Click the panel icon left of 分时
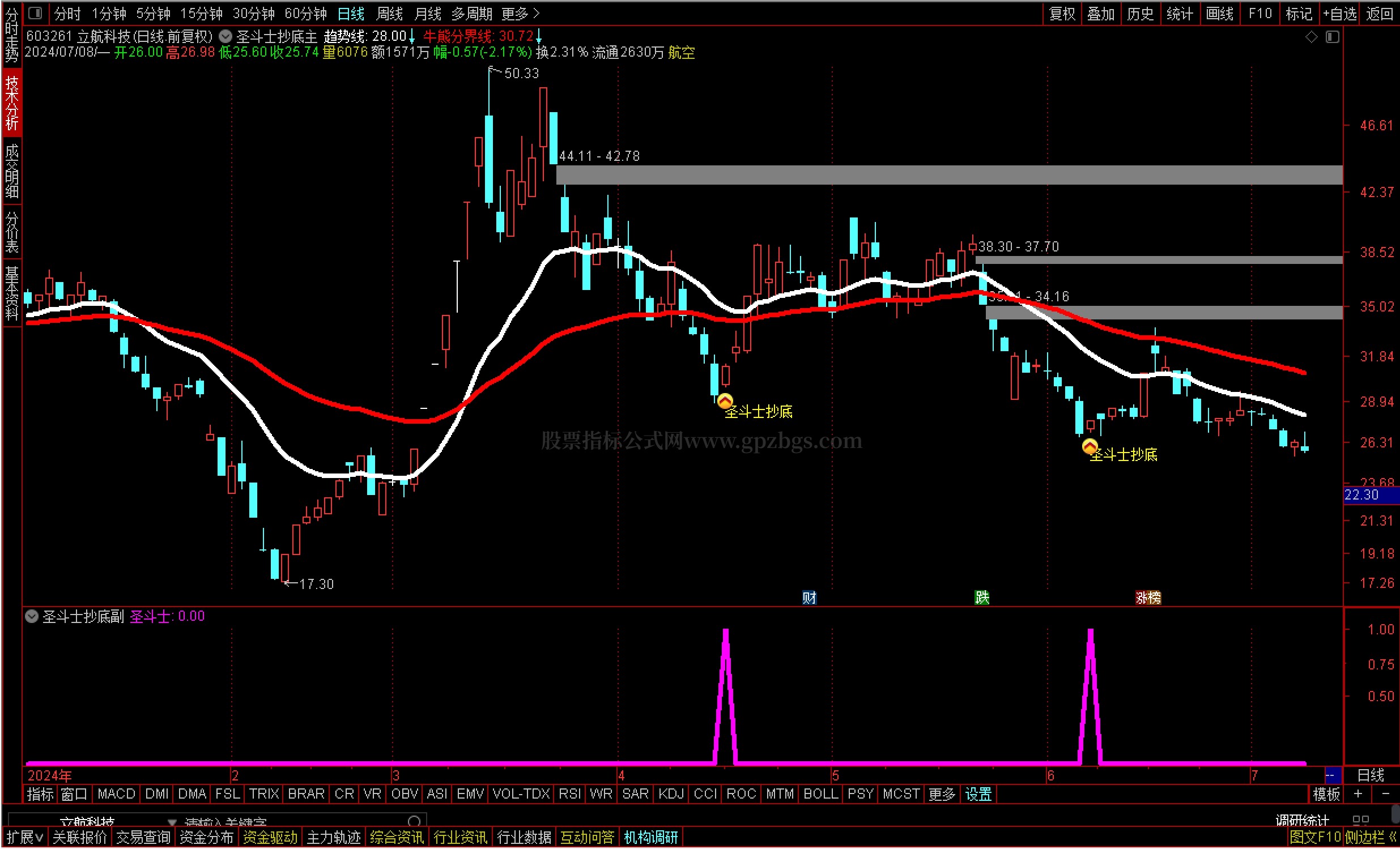Screen dimensions: 1400x849 35,12
